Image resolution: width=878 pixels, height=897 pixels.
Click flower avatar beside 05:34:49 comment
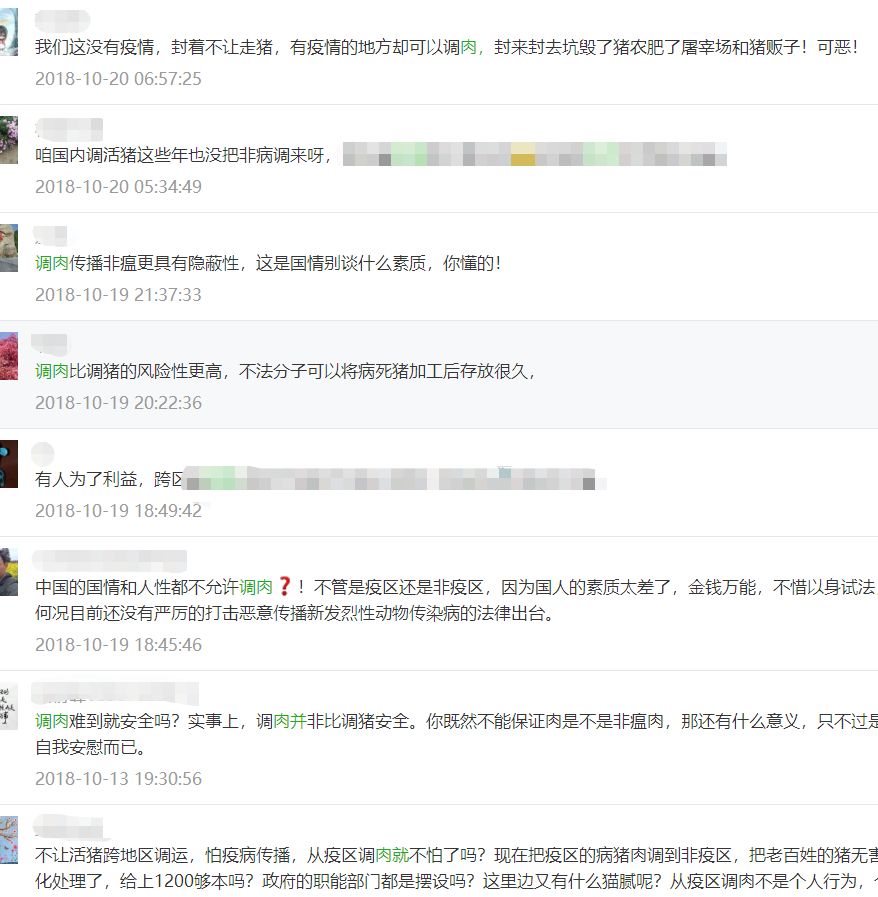point(9,140)
